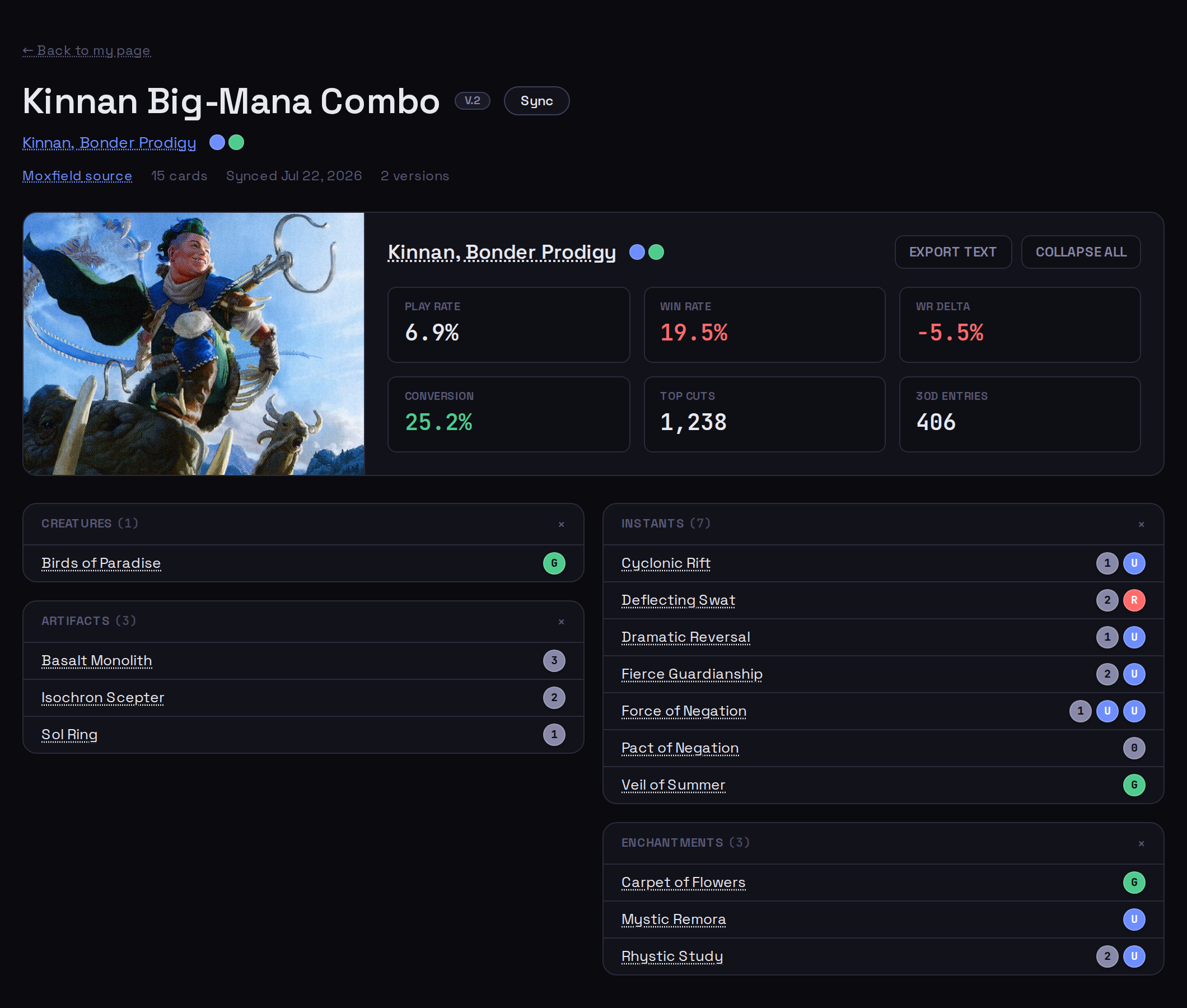The image size is (1187, 1008).
Task: Open the V.2 version badge
Action: (473, 101)
